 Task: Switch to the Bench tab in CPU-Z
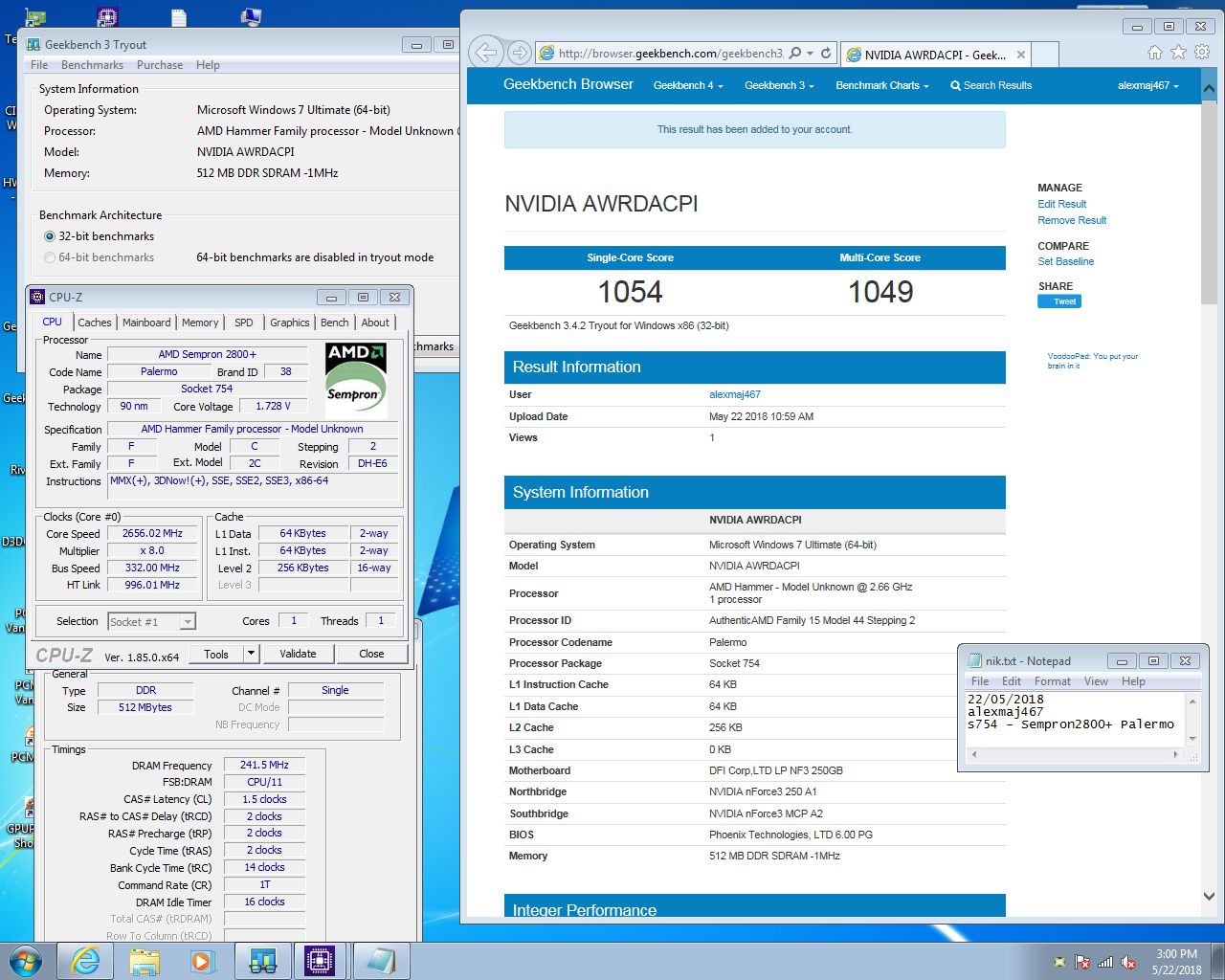click(x=334, y=323)
